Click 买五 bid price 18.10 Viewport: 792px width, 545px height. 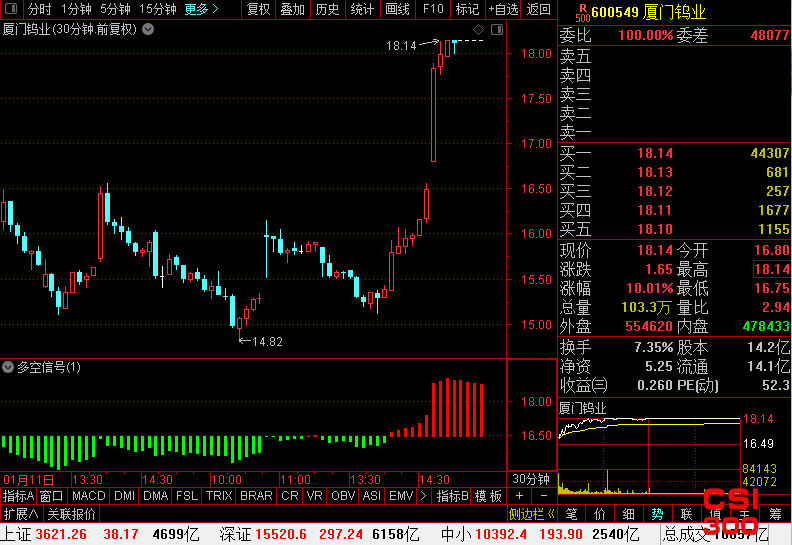click(655, 229)
